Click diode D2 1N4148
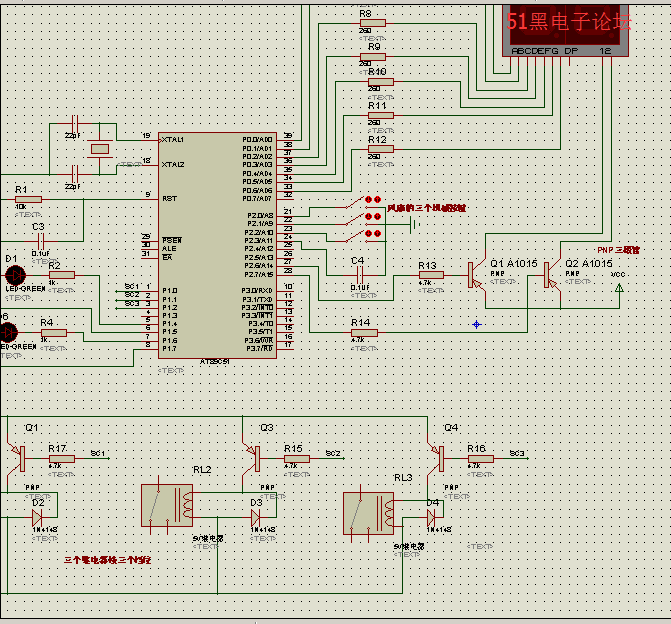The height and width of the screenshot is (624, 671). 37,518
